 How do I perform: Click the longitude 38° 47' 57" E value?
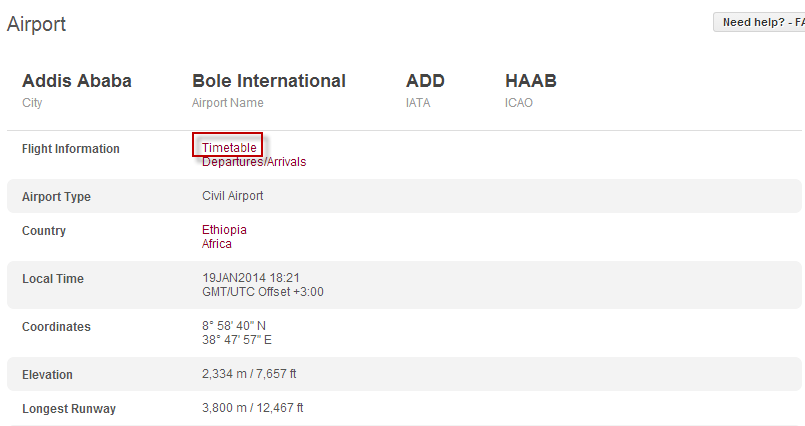[237, 340]
